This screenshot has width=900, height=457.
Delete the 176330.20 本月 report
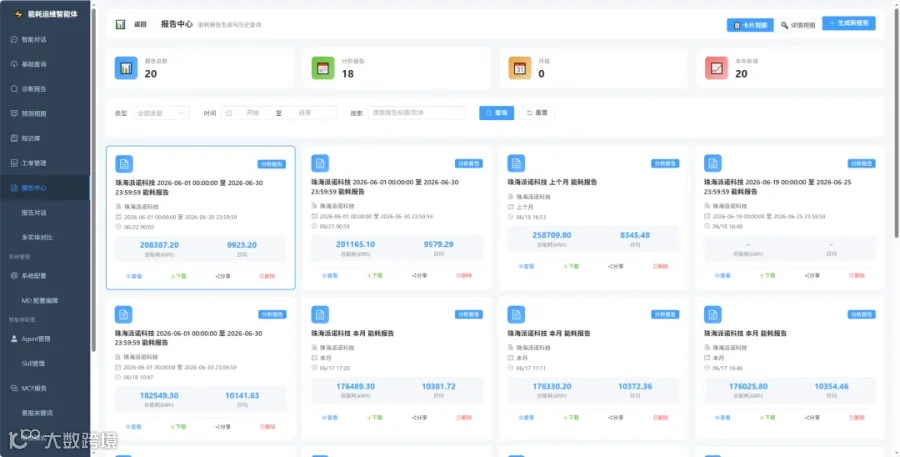point(661,418)
